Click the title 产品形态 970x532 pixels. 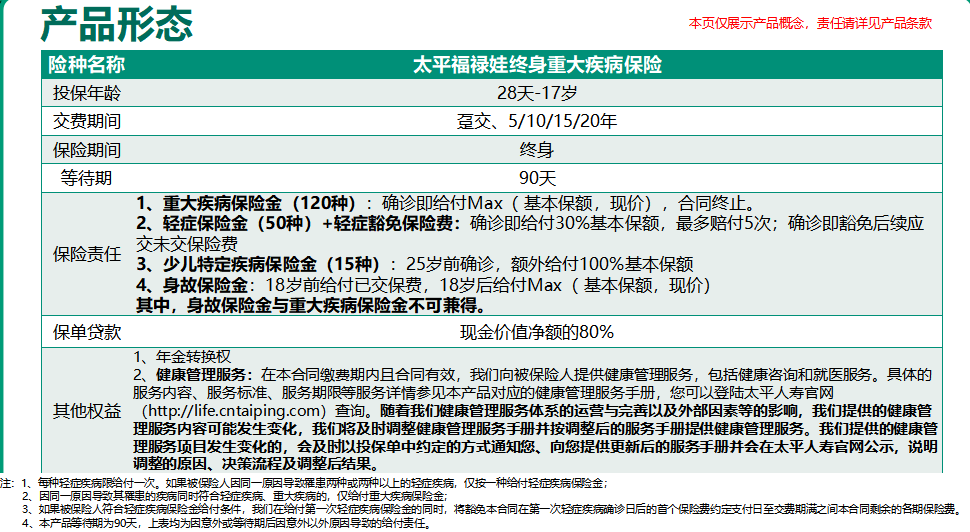pyautogui.click(x=116, y=24)
